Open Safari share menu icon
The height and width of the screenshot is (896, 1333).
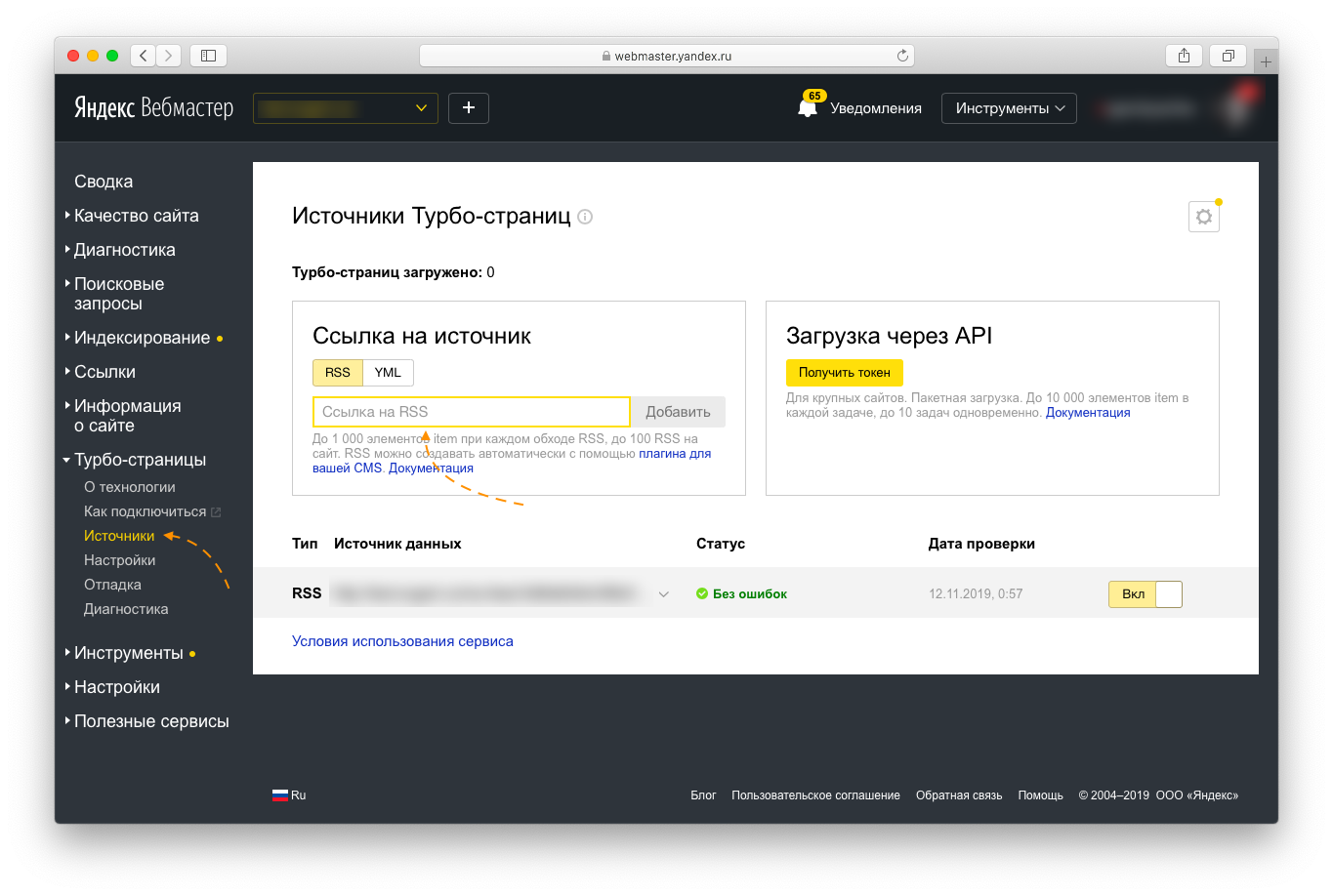coord(1184,56)
